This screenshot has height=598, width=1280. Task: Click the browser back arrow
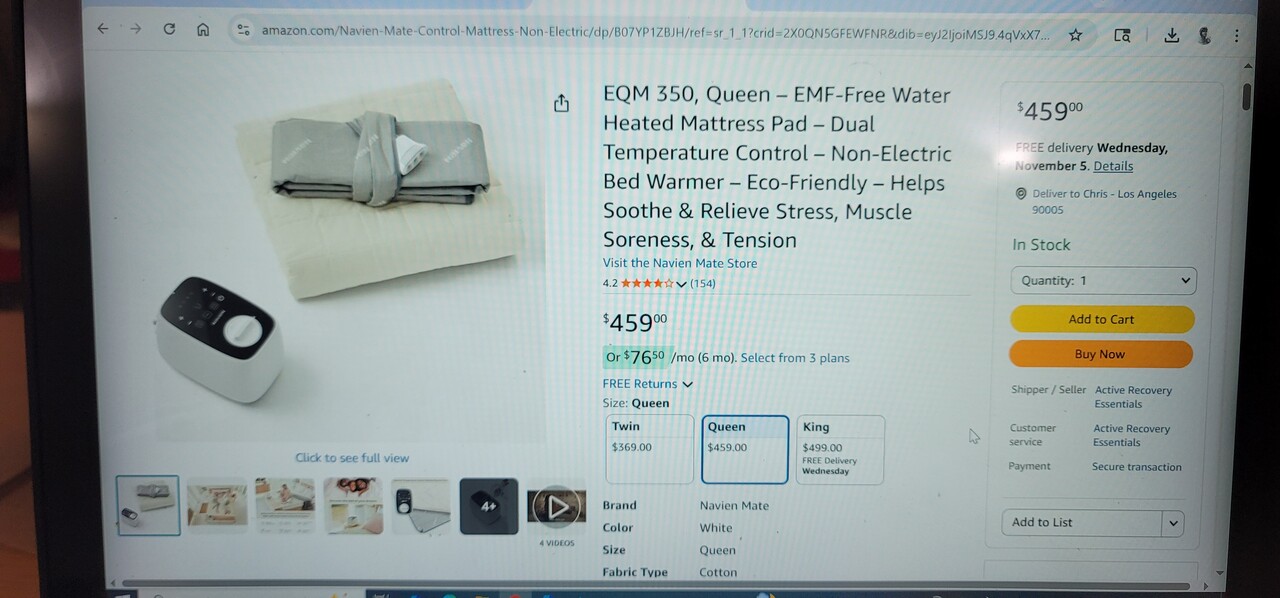[x=102, y=30]
